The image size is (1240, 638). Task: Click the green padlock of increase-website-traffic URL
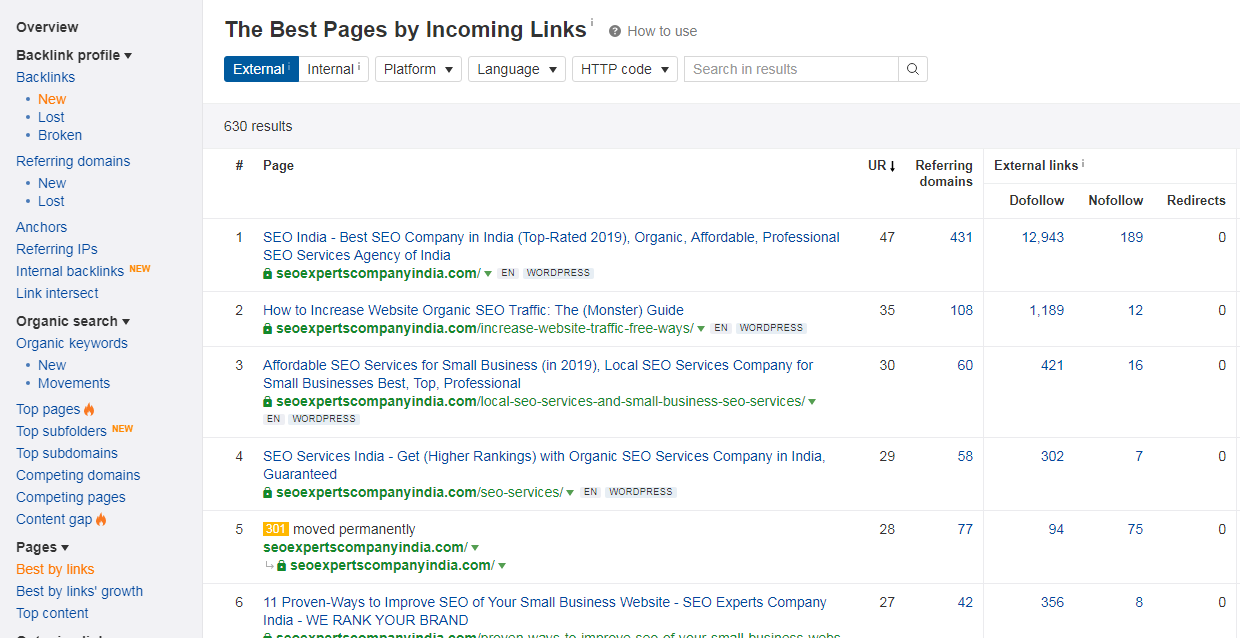(x=268, y=328)
